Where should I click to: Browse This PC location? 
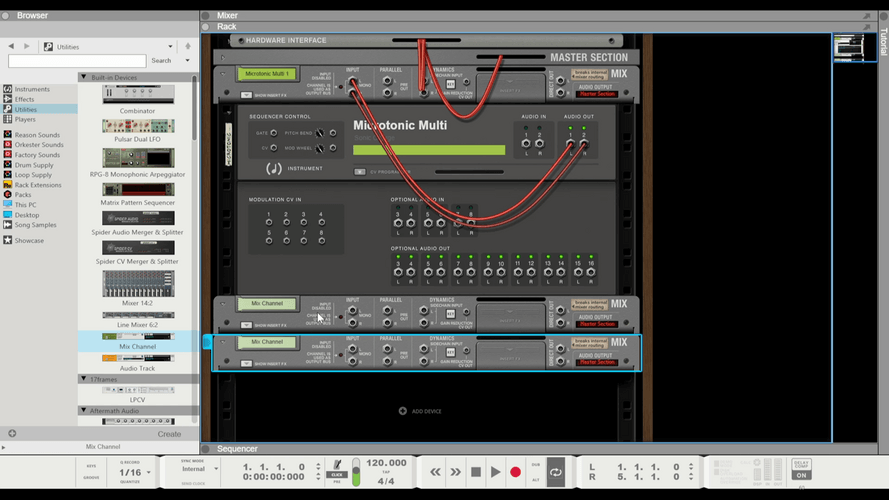(x=25, y=205)
